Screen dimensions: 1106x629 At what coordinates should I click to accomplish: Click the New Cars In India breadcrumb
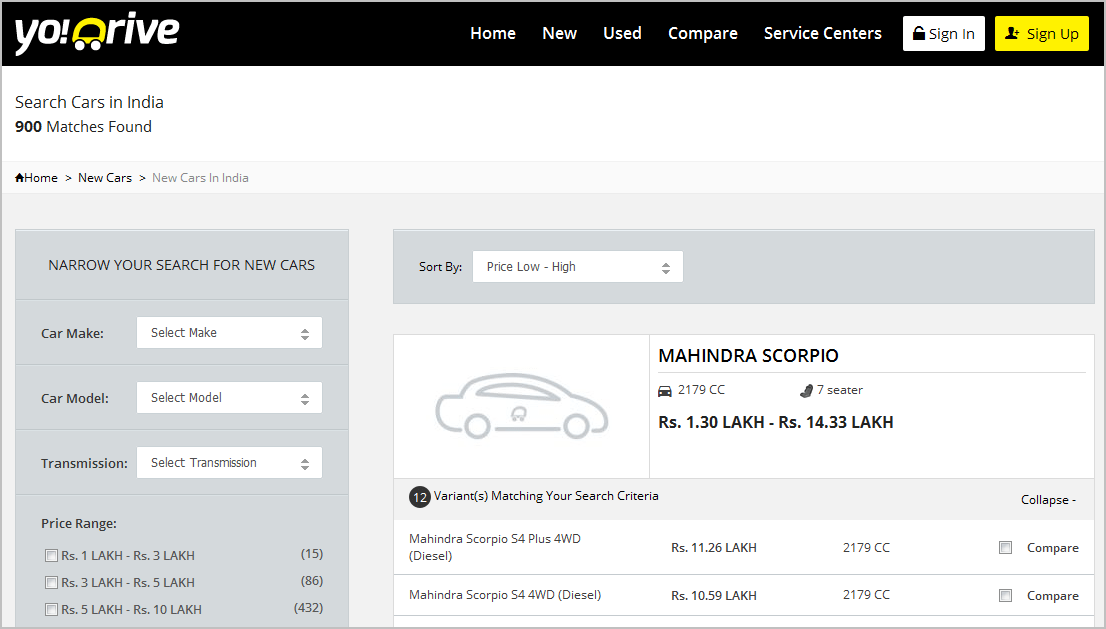coord(200,178)
